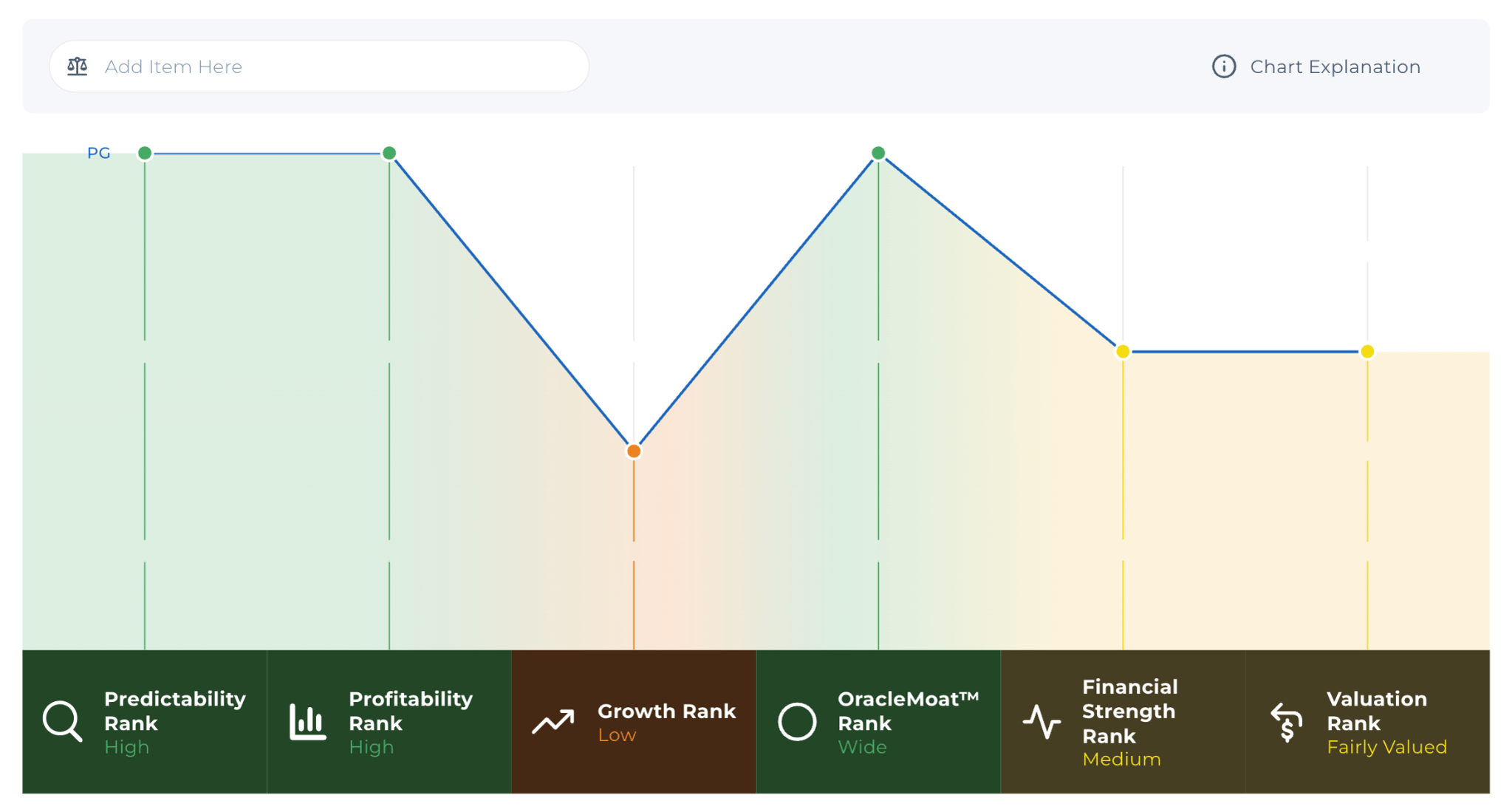Click the Growth Rank trend arrow icon

pyautogui.click(x=553, y=722)
